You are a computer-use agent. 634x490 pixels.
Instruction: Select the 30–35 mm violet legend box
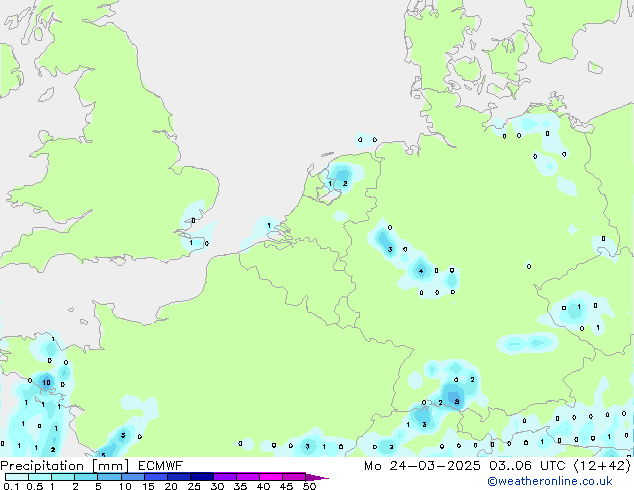click(x=224, y=477)
